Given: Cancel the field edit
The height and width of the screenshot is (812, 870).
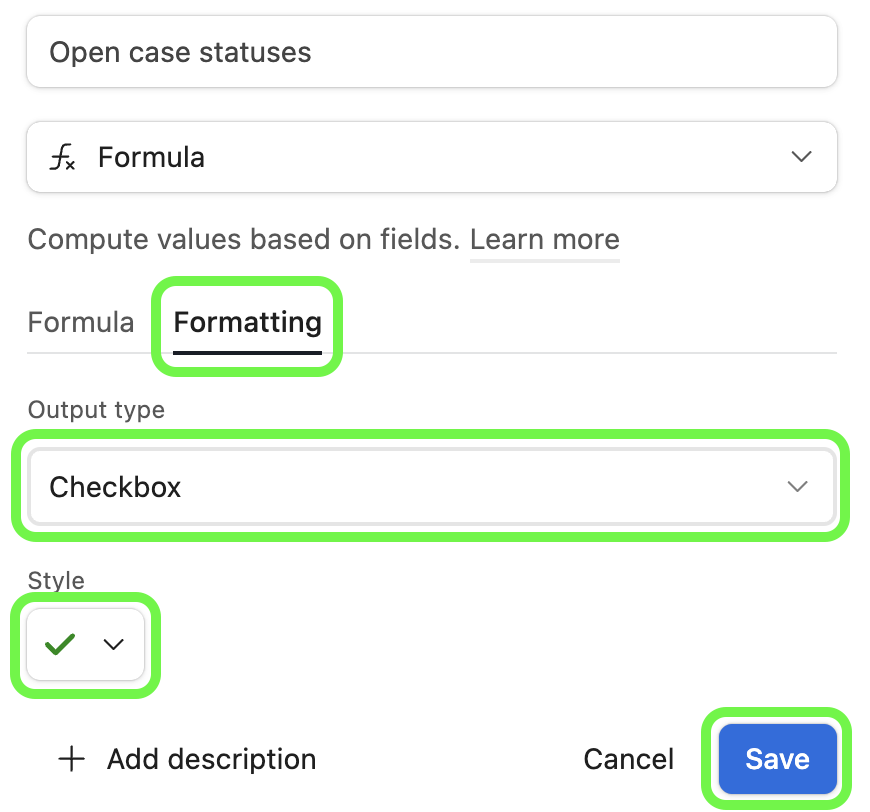Looking at the screenshot, I should tap(629, 759).
